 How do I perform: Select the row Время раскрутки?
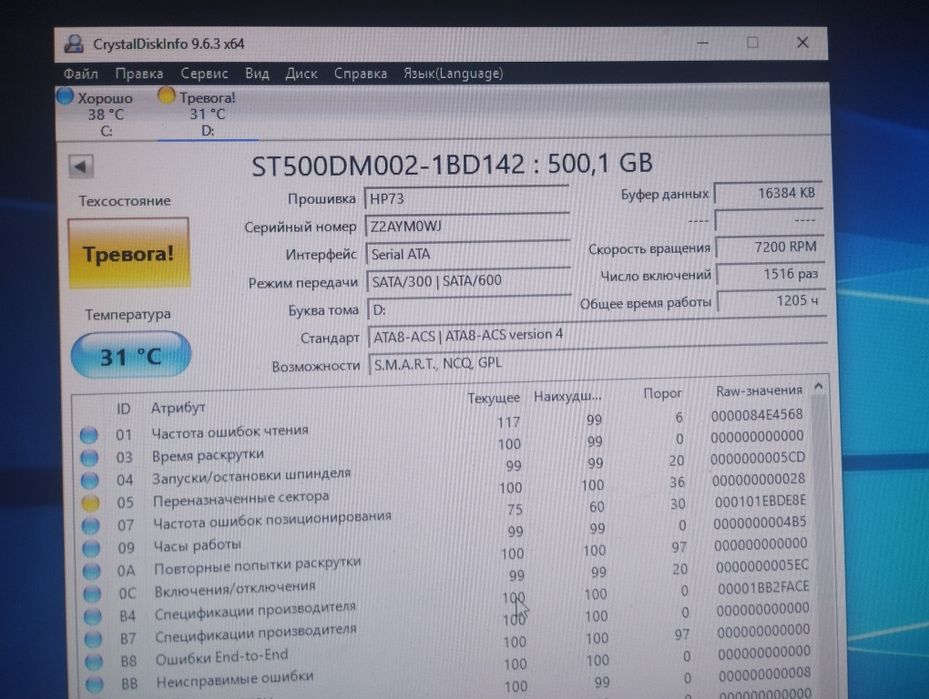click(x=443, y=448)
